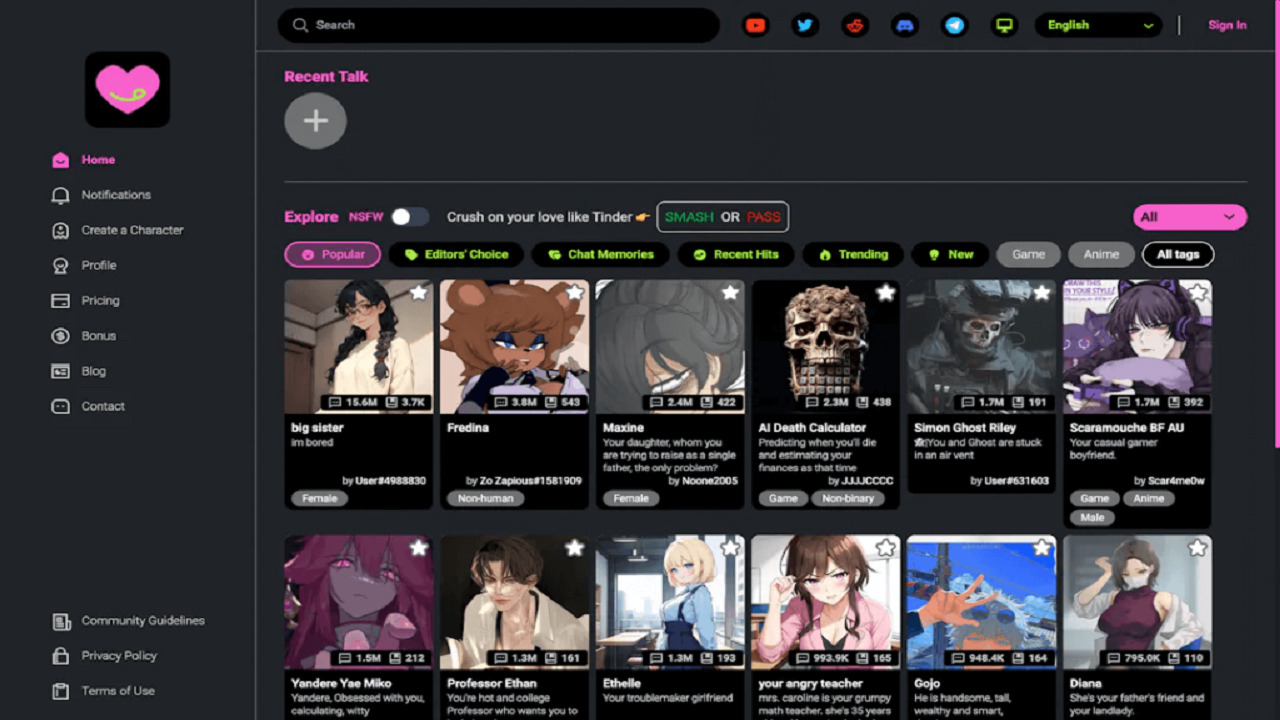Toggle the NSFW switch
1280x720 pixels.
(x=409, y=217)
